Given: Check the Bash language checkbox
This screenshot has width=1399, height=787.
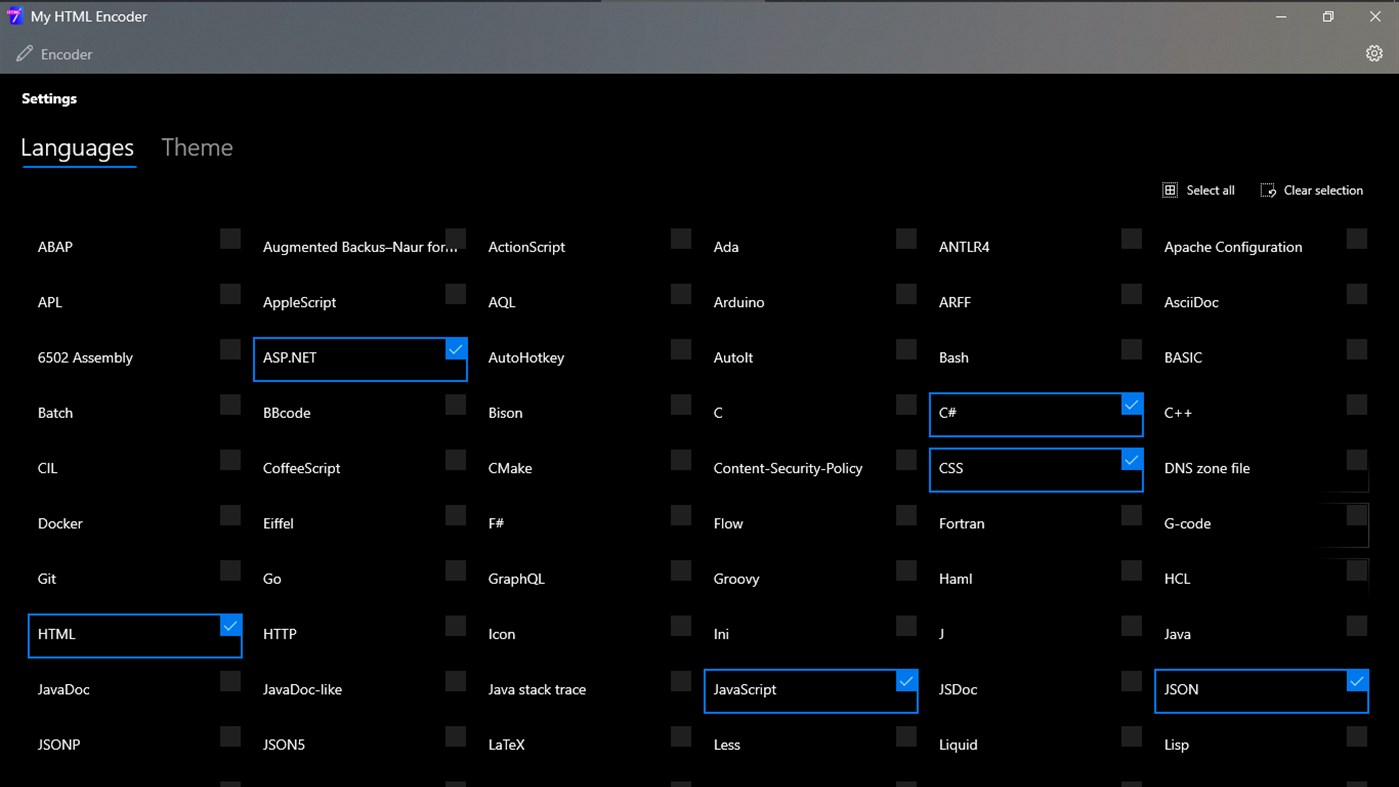Looking at the screenshot, I should (1131, 349).
